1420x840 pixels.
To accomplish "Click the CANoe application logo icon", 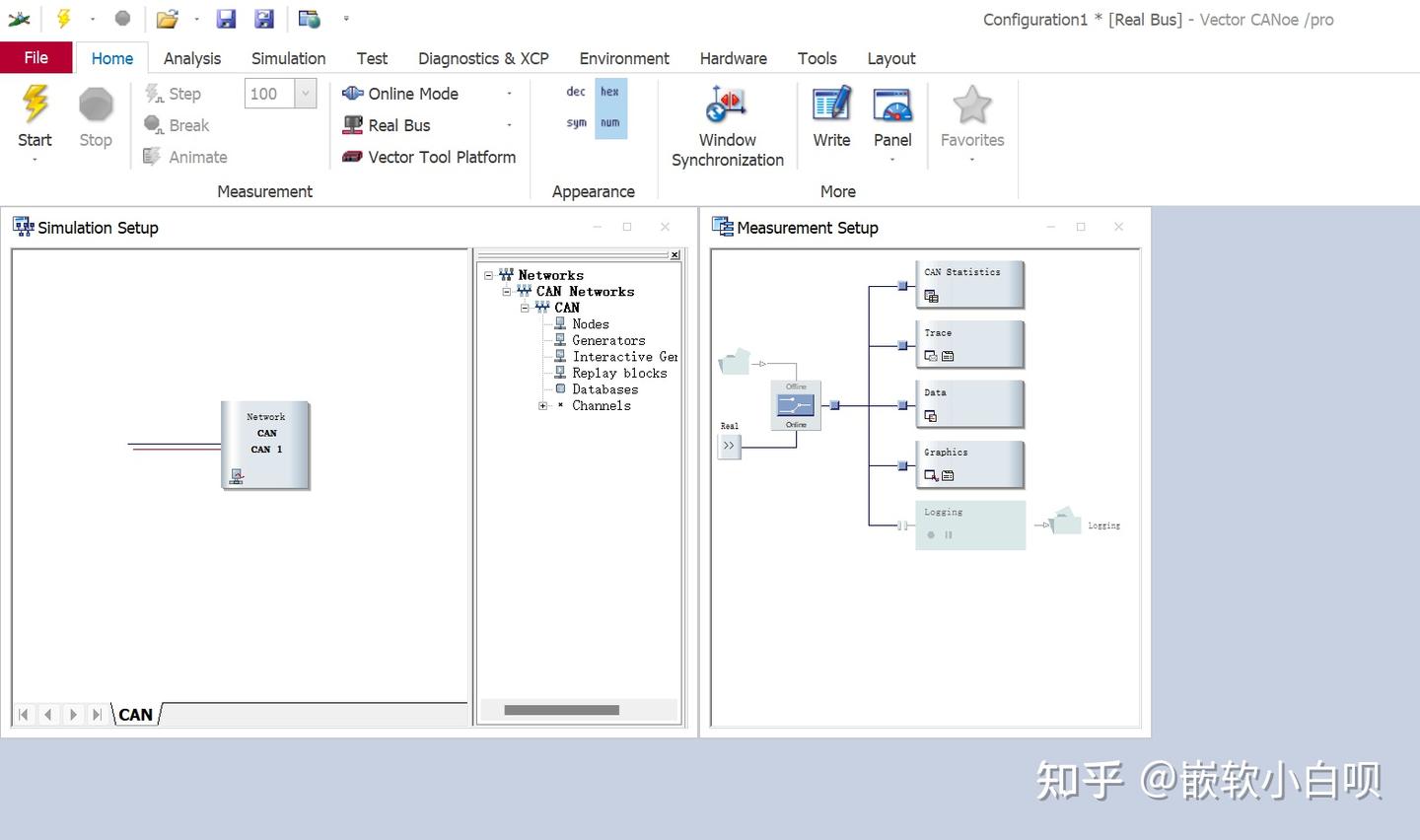I will [19, 19].
